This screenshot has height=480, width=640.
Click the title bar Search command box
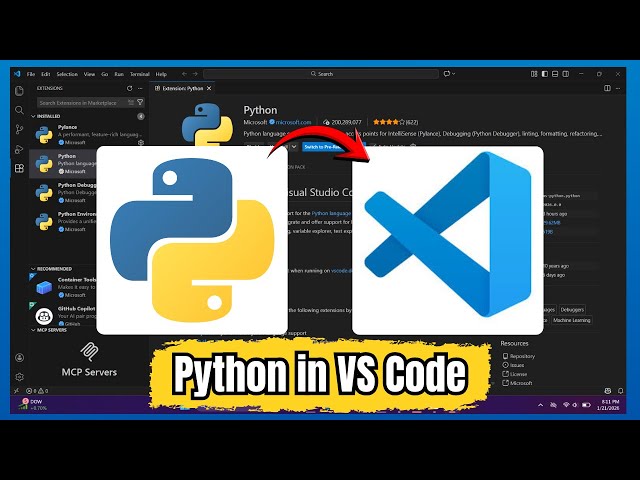point(321,74)
